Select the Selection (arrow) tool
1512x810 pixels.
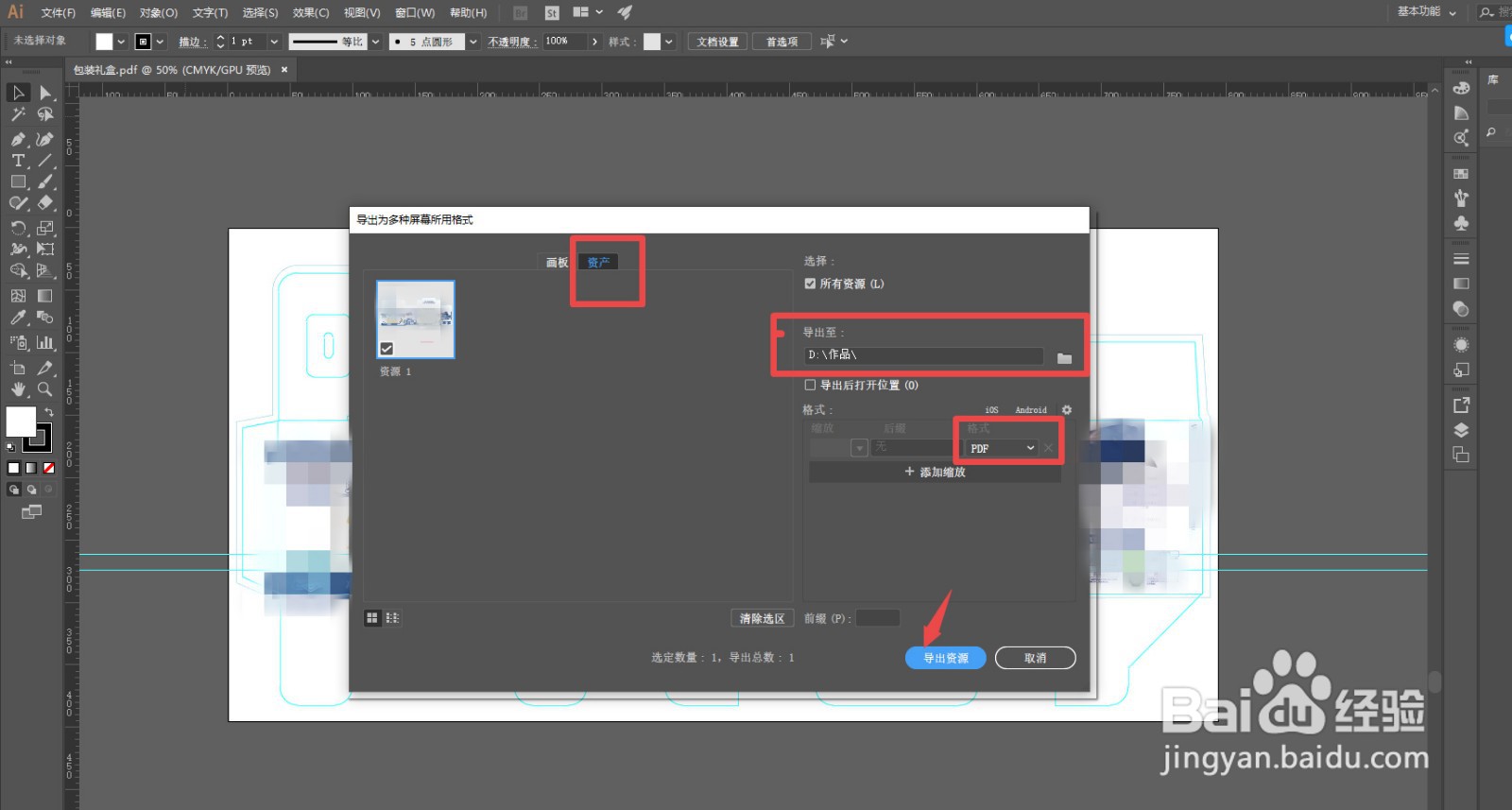click(x=18, y=93)
